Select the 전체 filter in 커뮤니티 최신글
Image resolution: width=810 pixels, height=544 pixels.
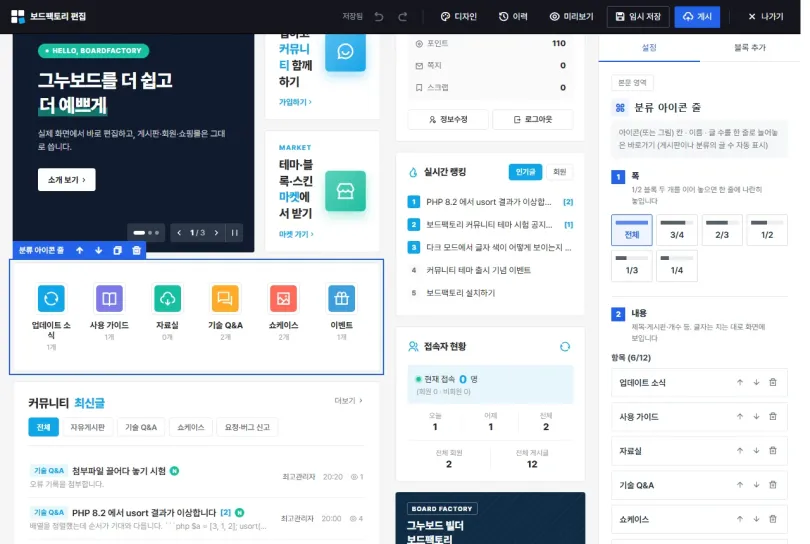click(43, 427)
